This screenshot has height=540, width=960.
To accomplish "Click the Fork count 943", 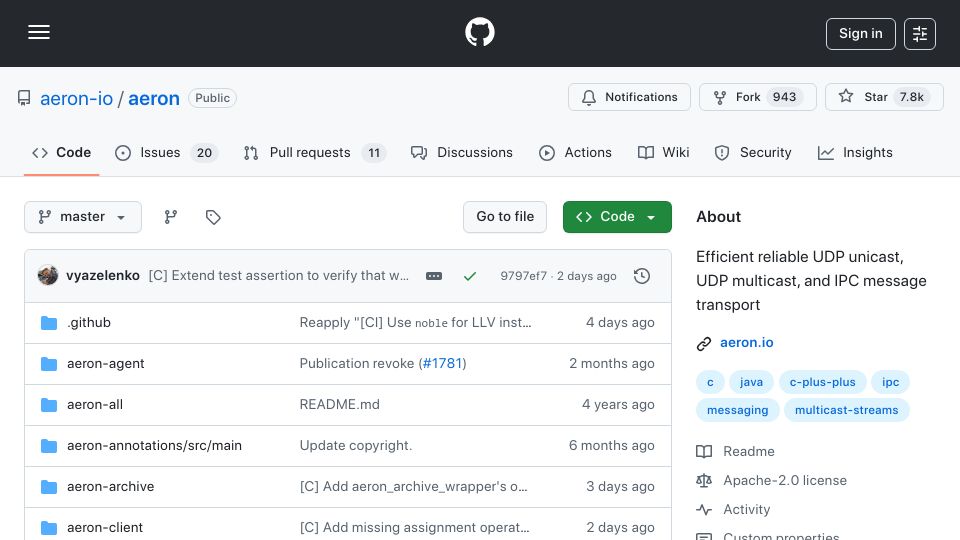I will click(x=784, y=97).
